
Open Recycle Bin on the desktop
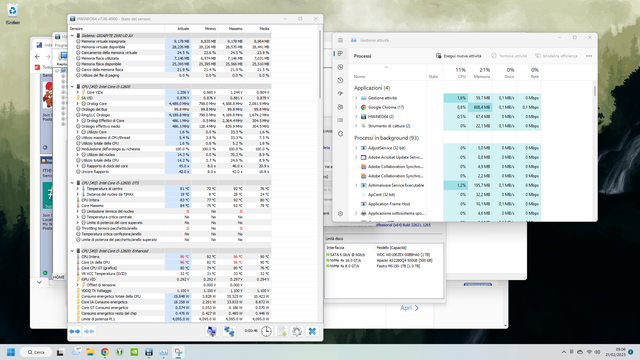[13, 13]
